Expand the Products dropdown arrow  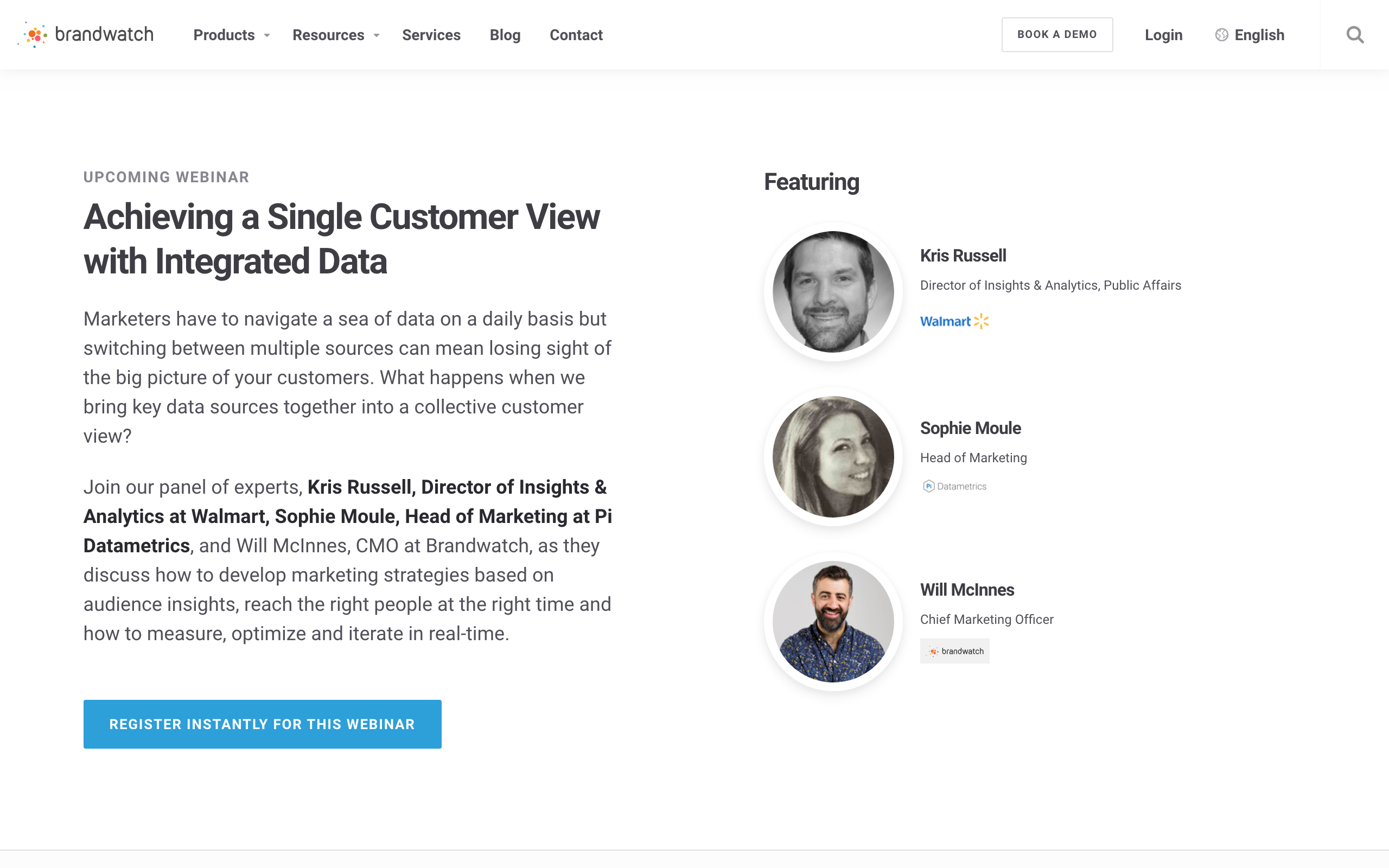267,36
